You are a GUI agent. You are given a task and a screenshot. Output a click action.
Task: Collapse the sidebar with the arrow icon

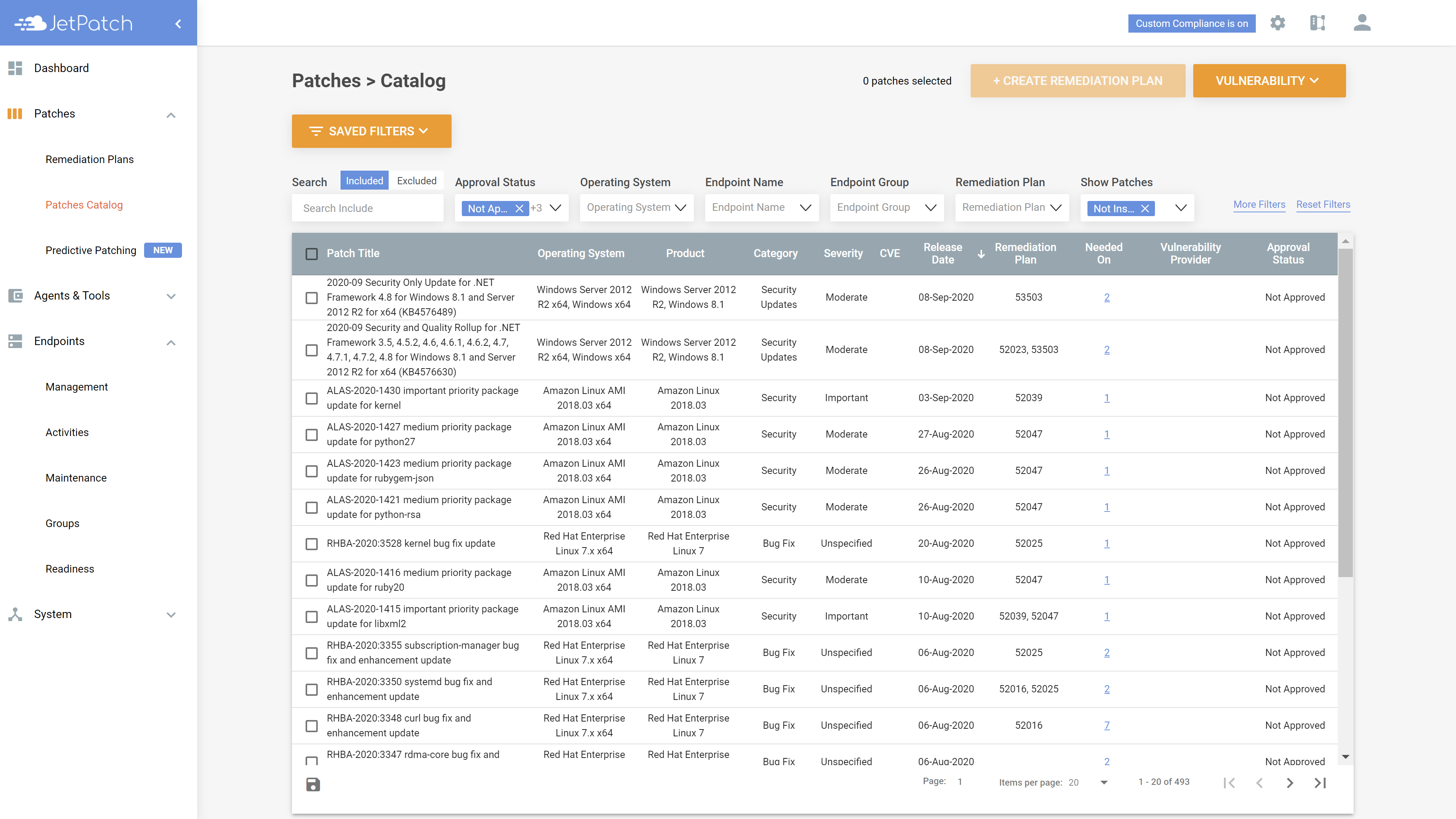coord(178,23)
